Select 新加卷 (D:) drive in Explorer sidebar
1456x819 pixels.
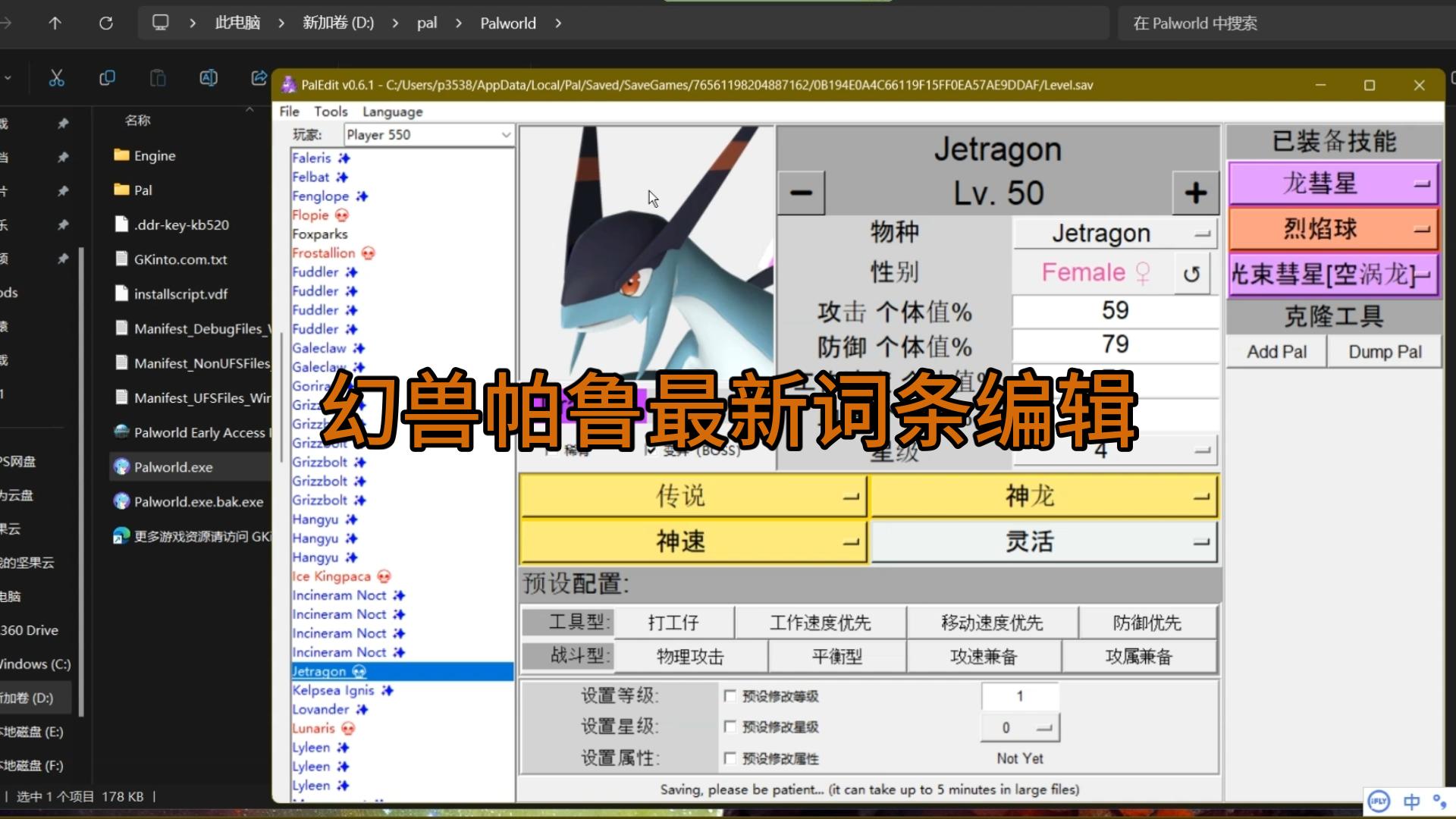point(36,698)
